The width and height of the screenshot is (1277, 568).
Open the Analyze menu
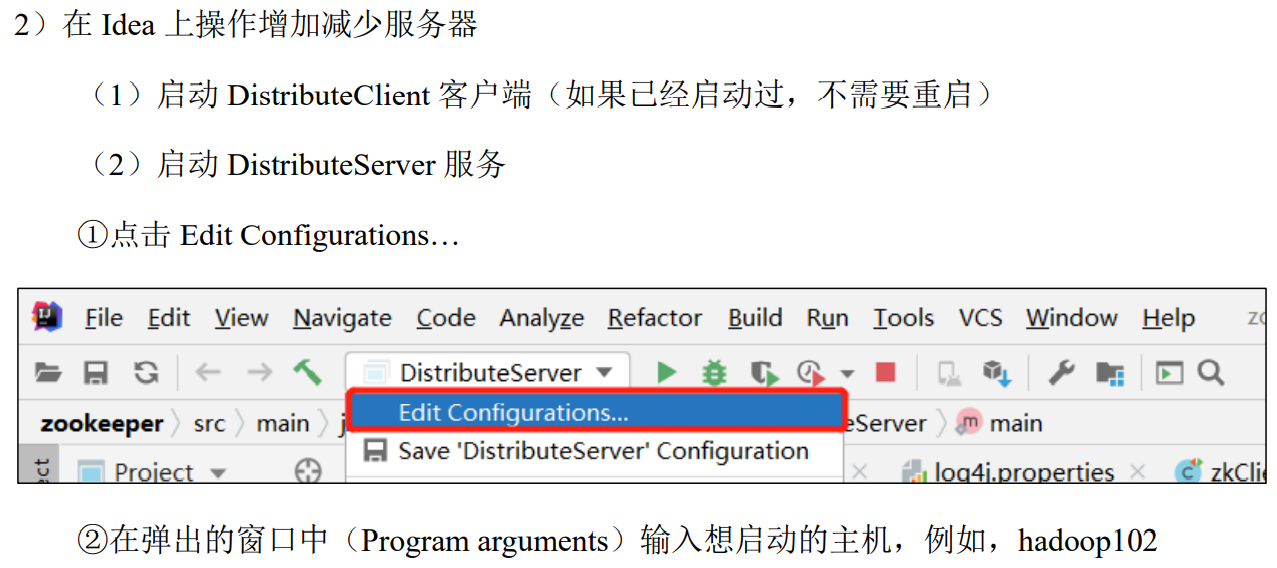[542, 318]
